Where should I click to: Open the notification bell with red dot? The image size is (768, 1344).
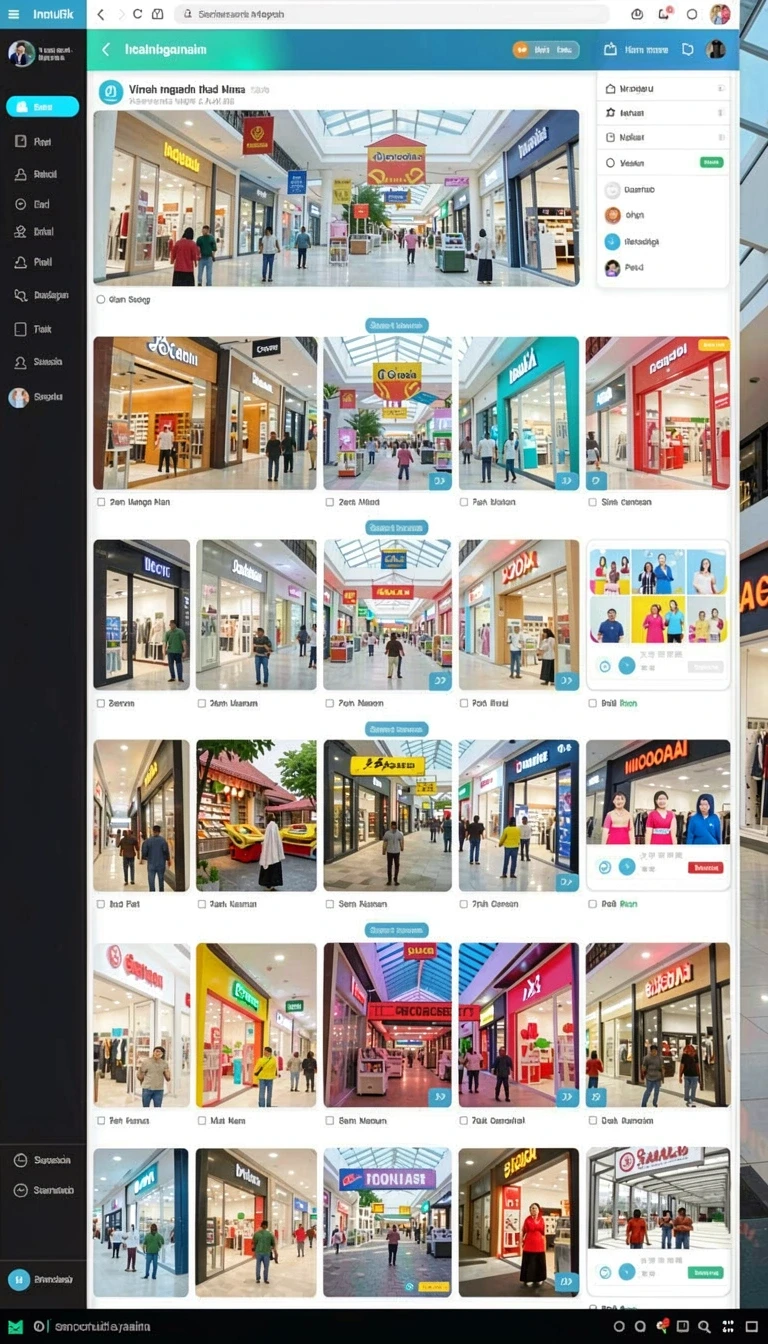(x=665, y=14)
